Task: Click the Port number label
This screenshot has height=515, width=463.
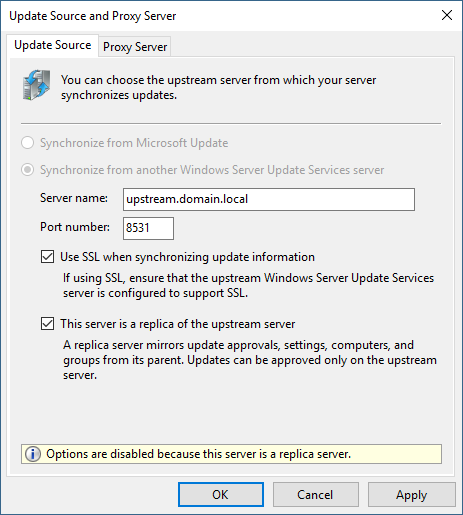Action: click(x=75, y=227)
